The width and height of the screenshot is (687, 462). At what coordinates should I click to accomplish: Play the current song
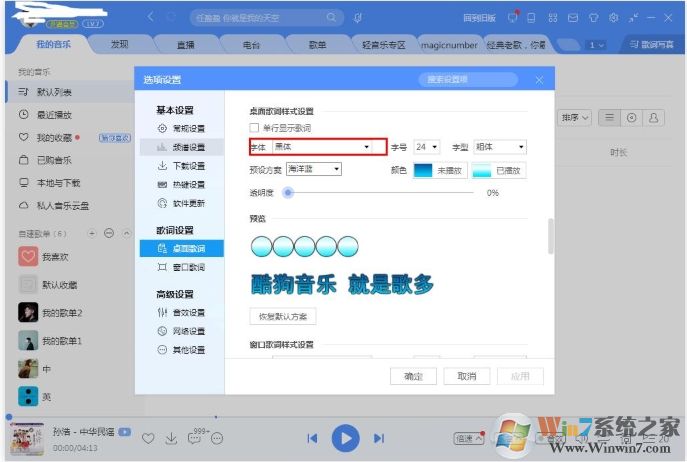[x=346, y=438]
